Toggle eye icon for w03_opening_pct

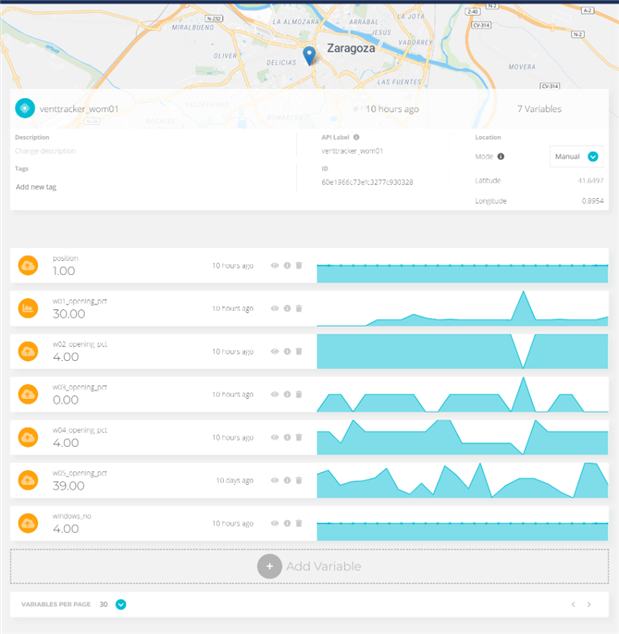tap(275, 394)
